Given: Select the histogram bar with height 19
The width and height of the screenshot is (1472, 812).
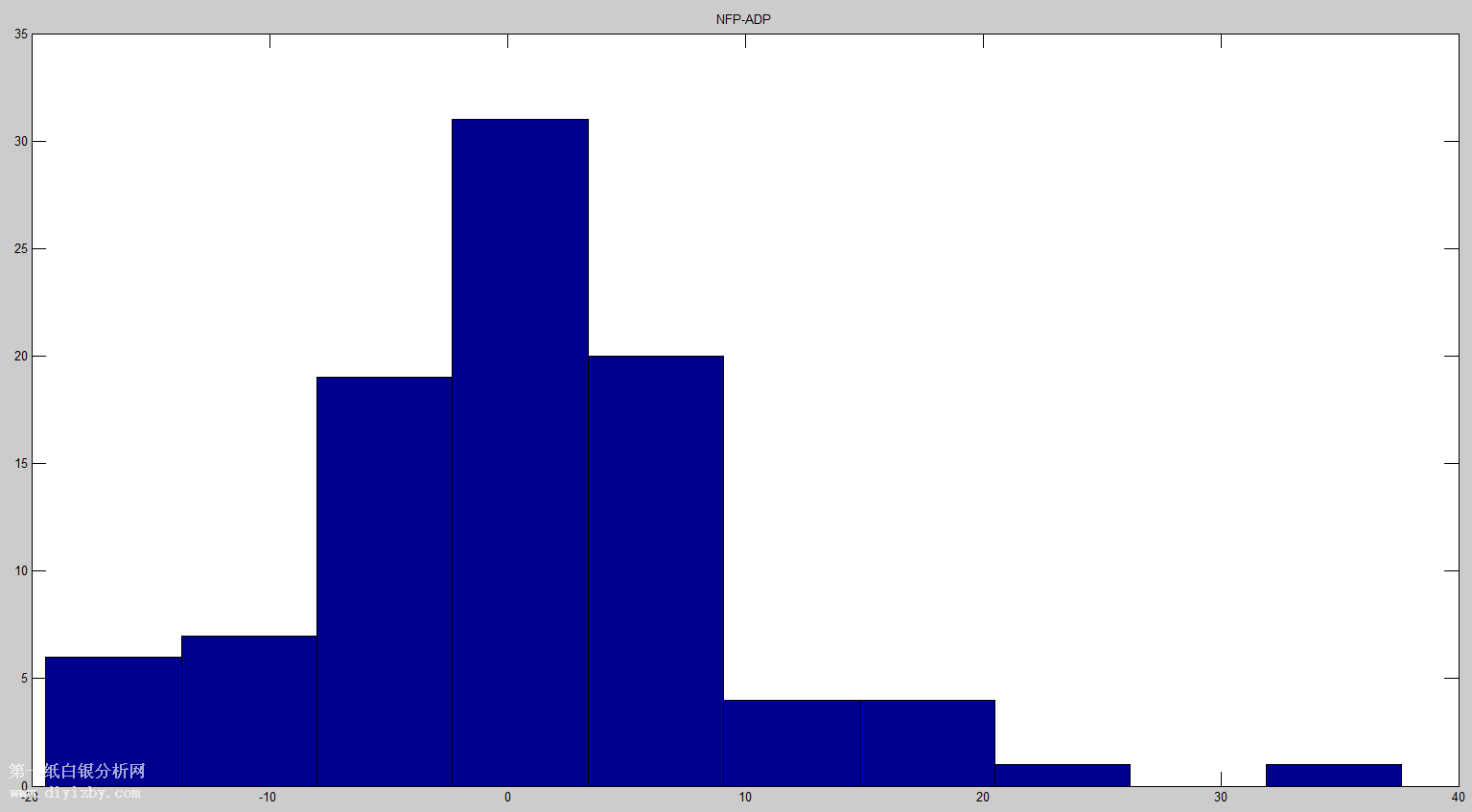Looking at the screenshot, I should point(384,581).
